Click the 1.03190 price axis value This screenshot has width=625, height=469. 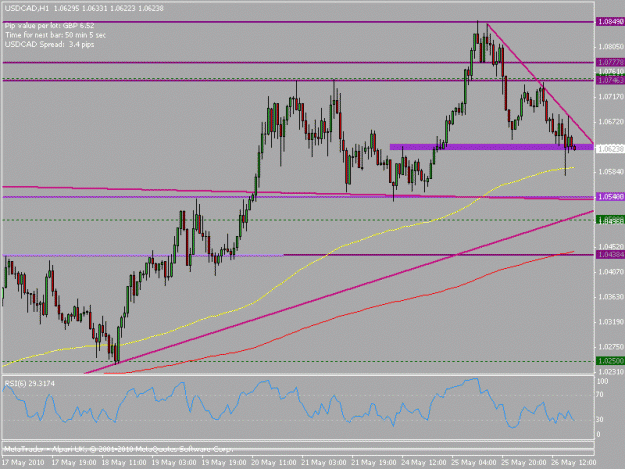[x=610, y=322]
